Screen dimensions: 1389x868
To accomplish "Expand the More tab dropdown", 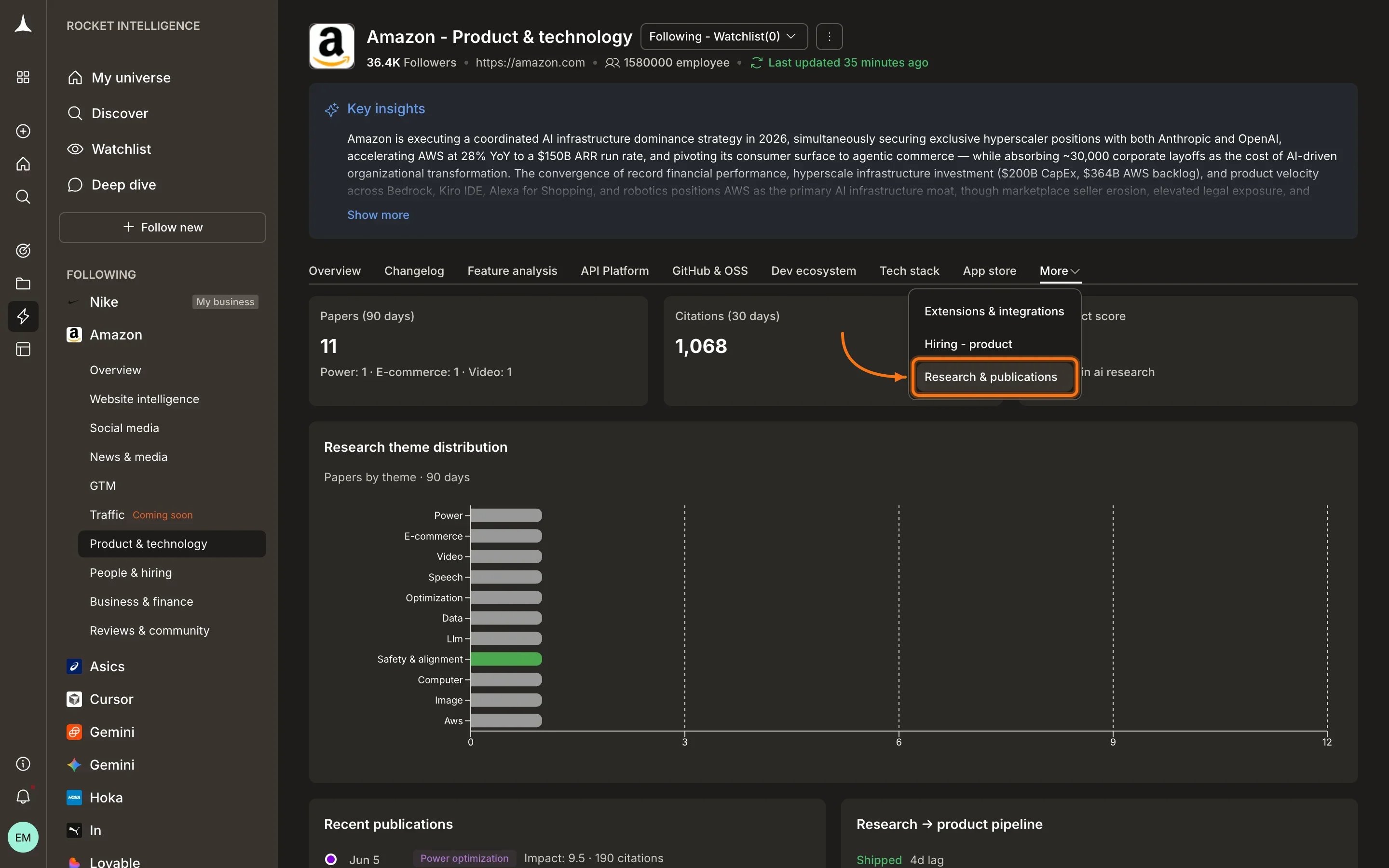I will [1060, 271].
